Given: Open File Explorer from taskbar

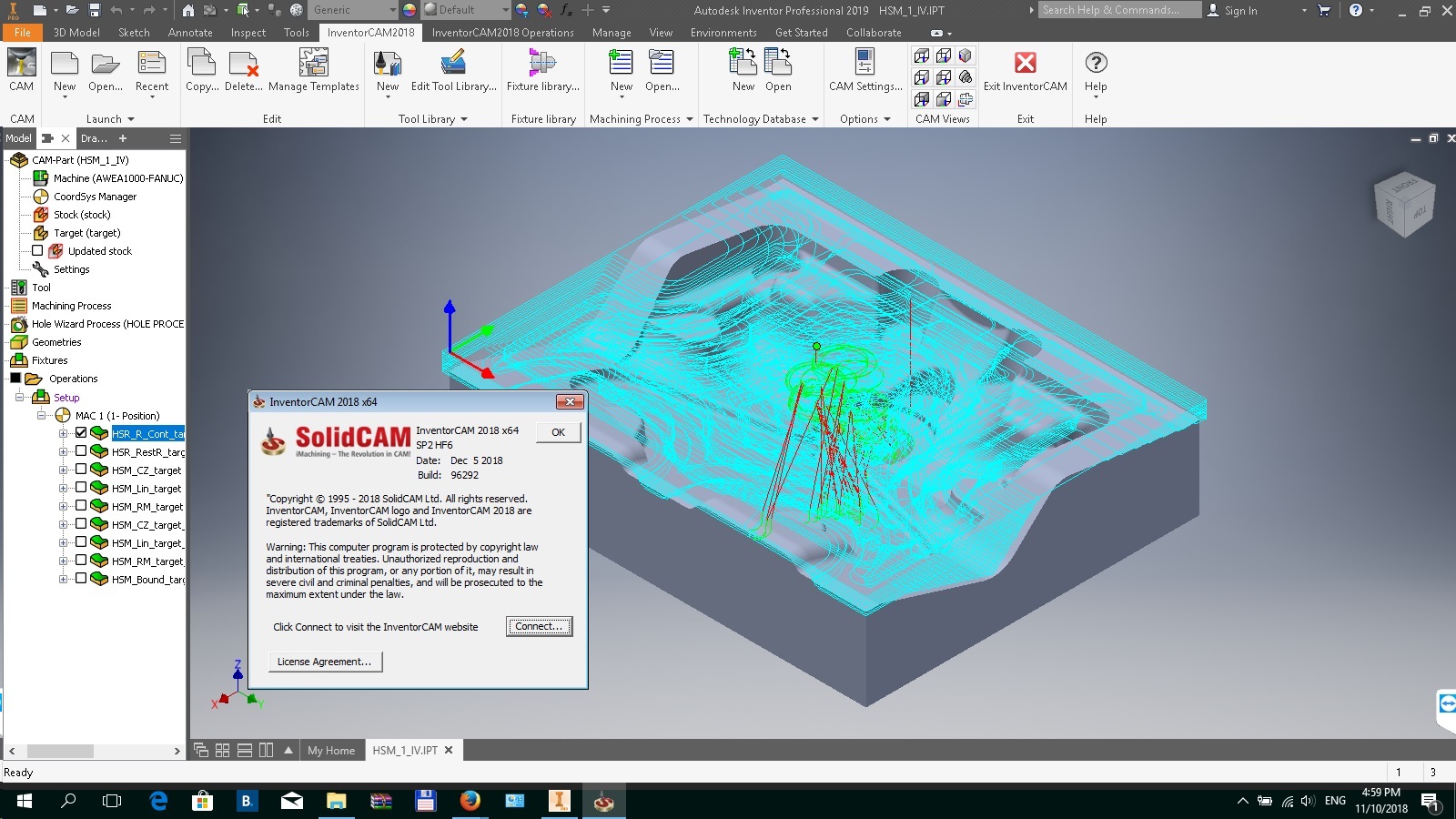Looking at the screenshot, I should [x=336, y=801].
